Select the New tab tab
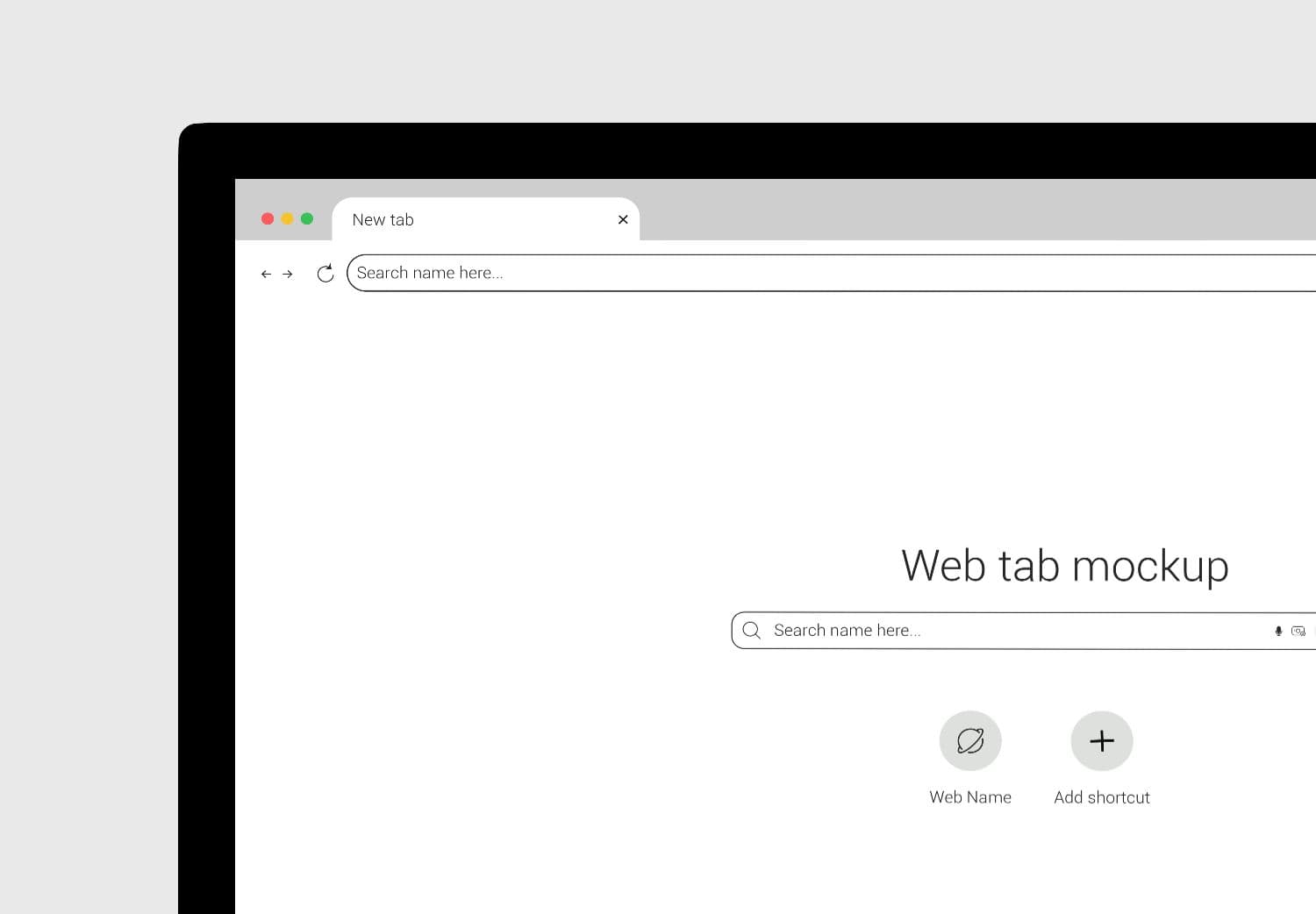Image resolution: width=1316 pixels, height=914 pixels. (486, 219)
